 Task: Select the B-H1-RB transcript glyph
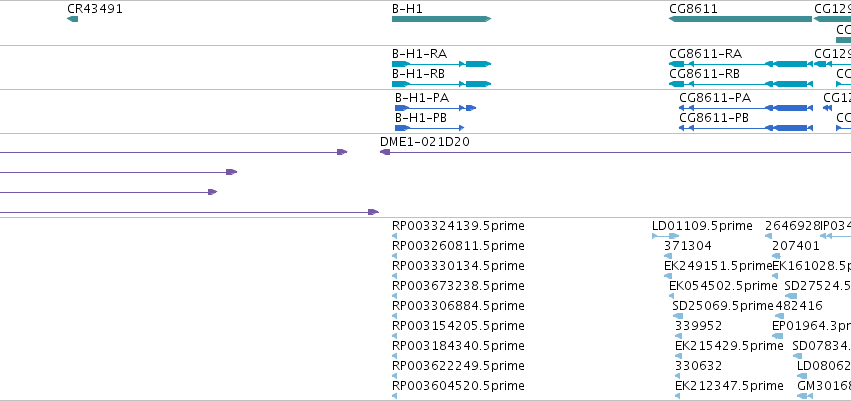tap(441, 84)
